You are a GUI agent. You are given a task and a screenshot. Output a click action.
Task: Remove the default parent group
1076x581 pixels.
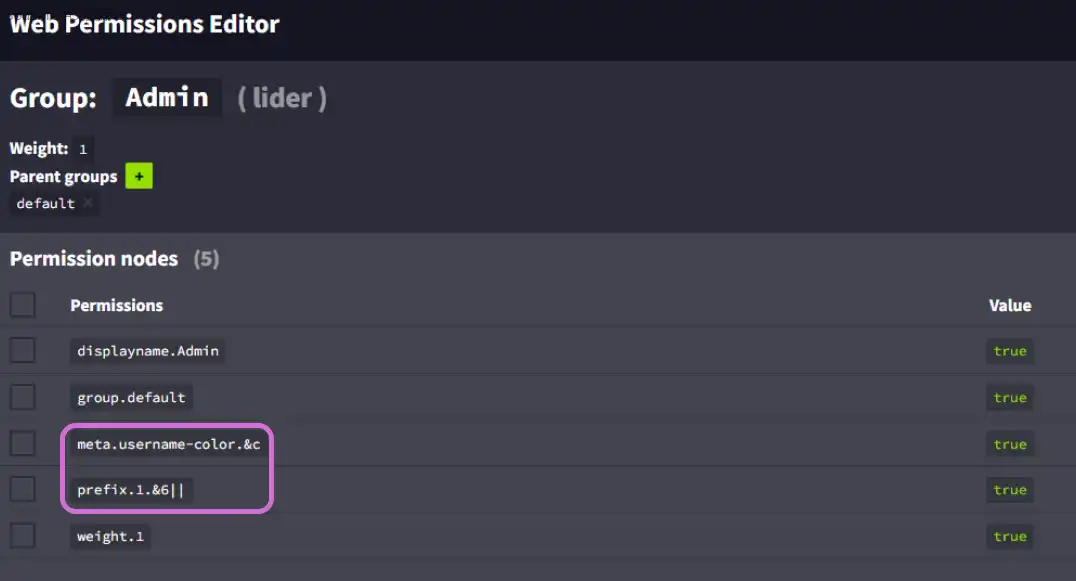pyautogui.click(x=88, y=203)
